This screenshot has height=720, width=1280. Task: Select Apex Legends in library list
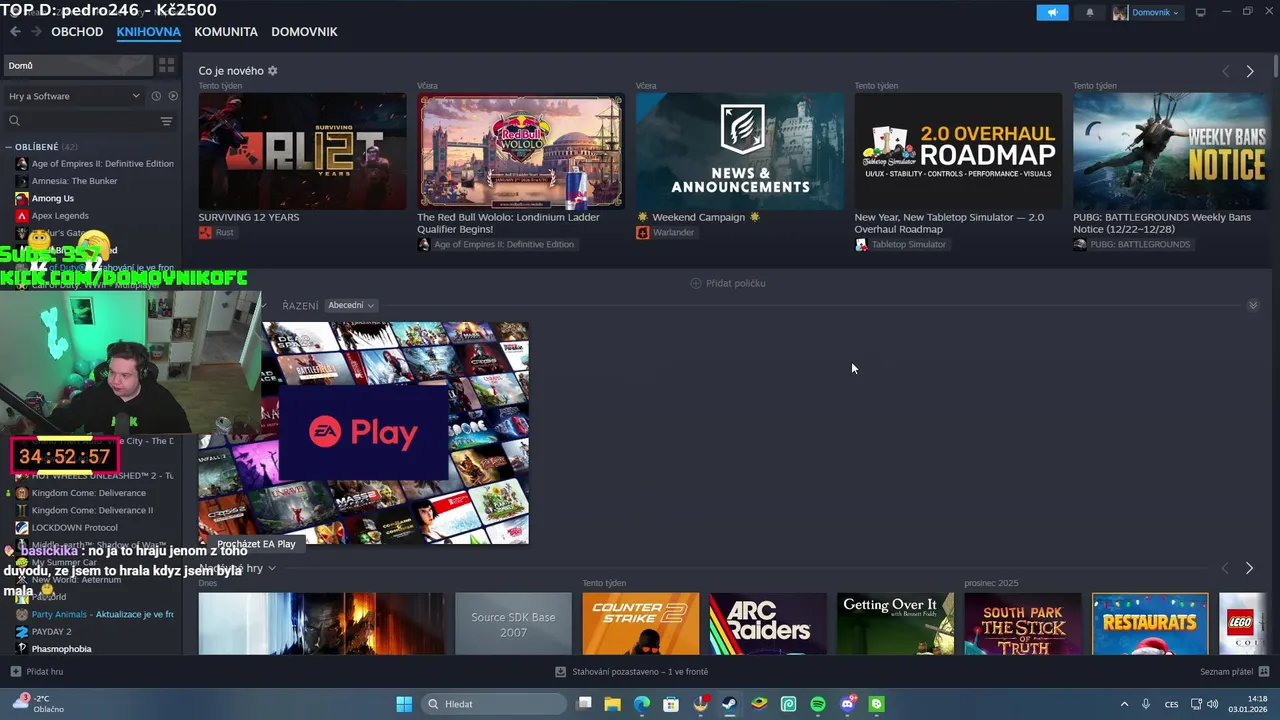(52, 215)
